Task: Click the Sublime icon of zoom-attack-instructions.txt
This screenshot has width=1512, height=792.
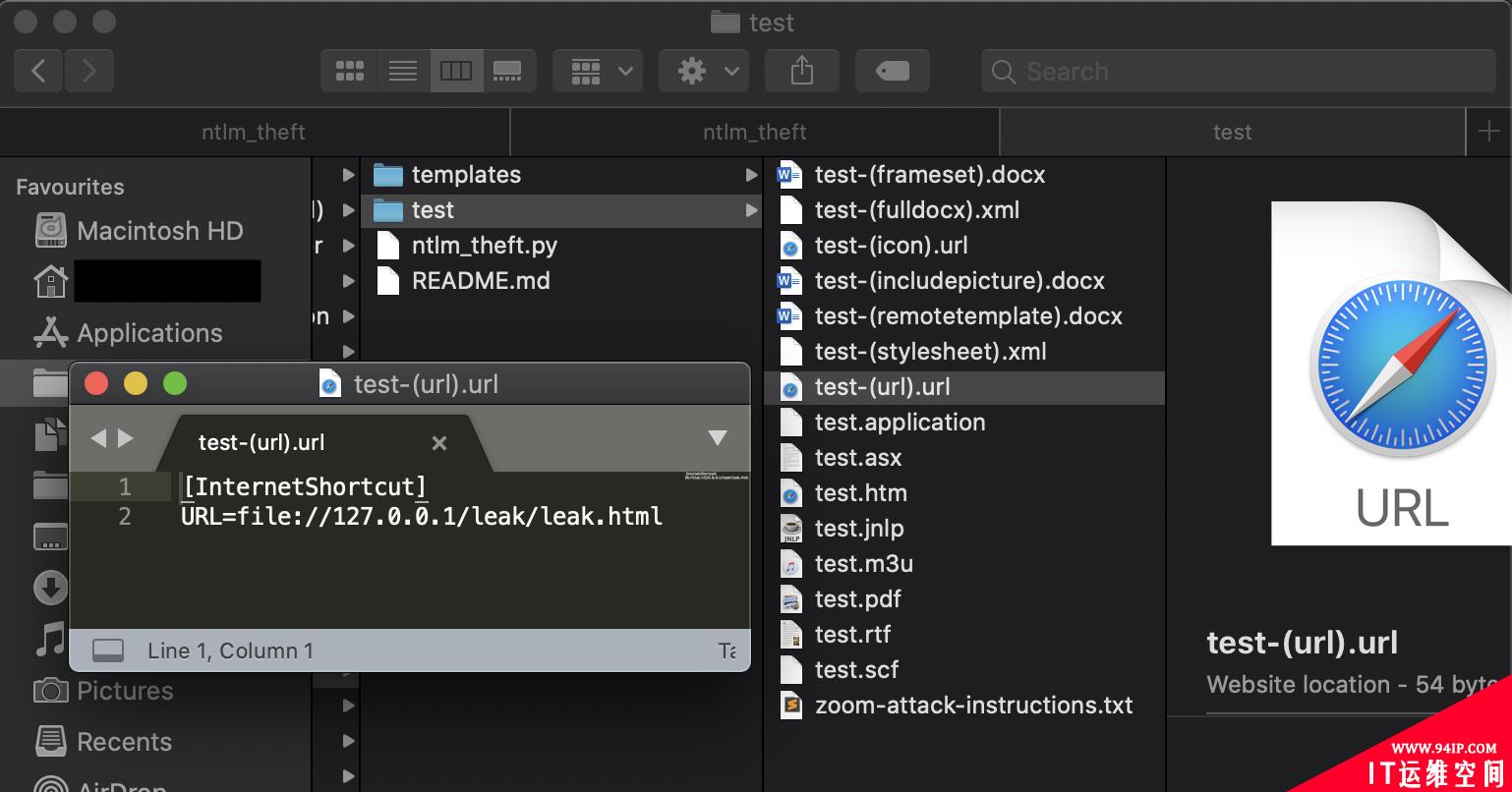Action: pyautogui.click(x=790, y=706)
